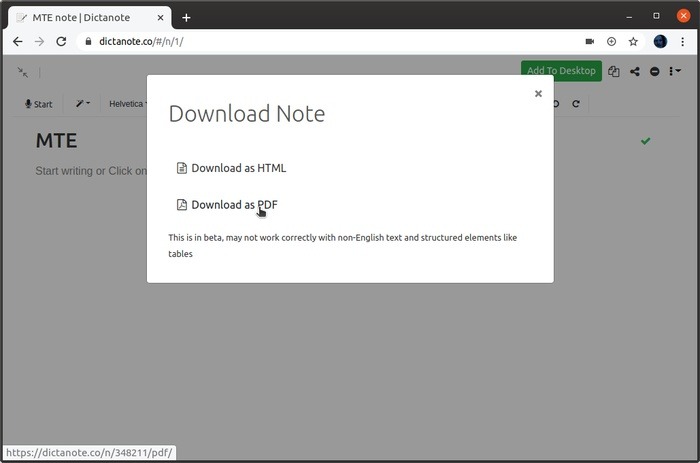Click Add To Desktop button

tap(561, 71)
